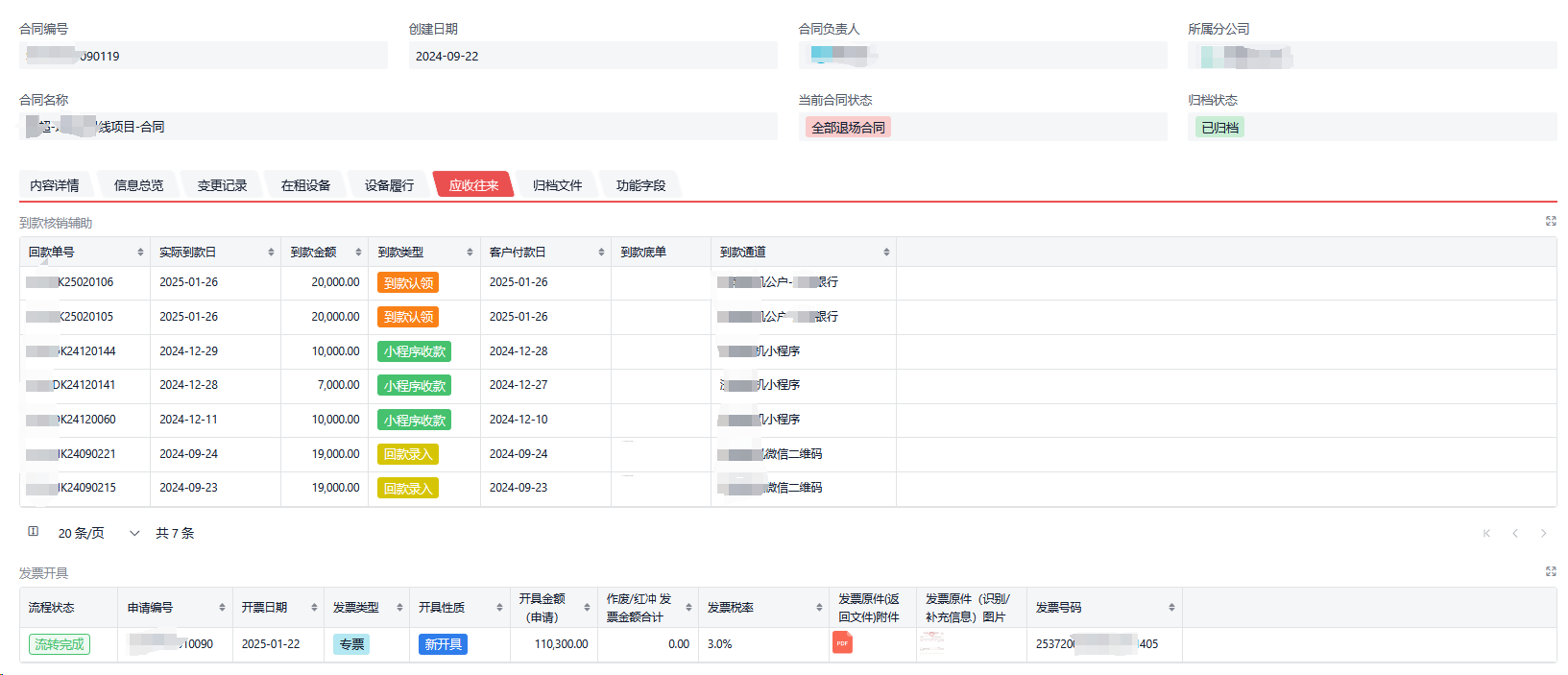
Task: Open the invoice image thumbnail
Action: (x=931, y=643)
